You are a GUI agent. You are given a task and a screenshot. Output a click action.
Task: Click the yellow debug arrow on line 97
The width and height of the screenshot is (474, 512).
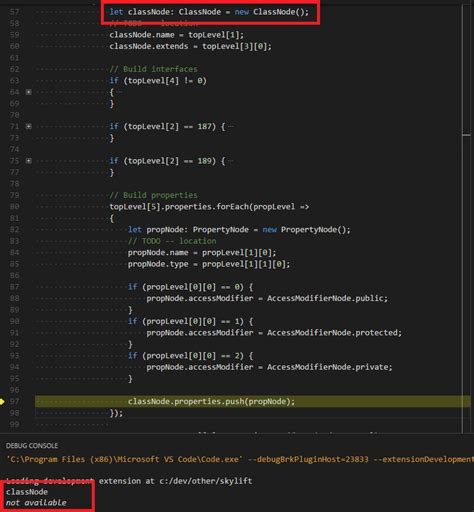2,402
